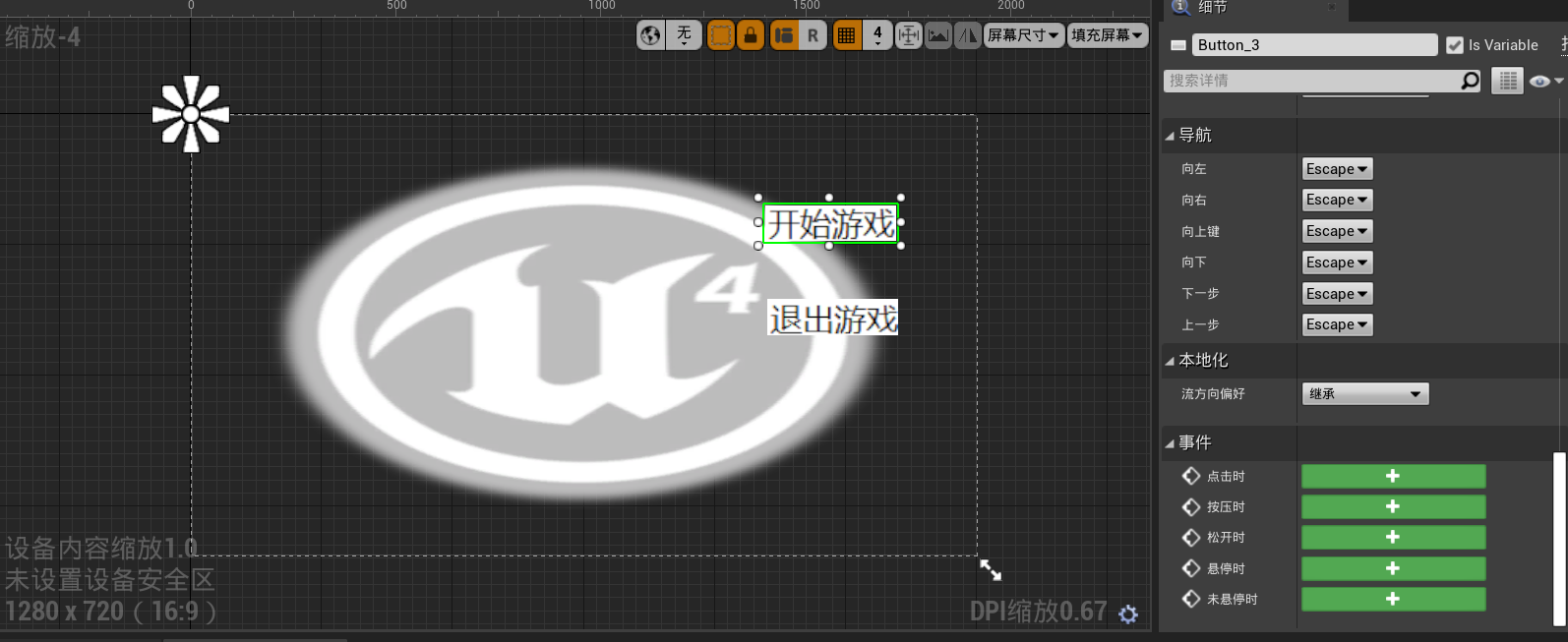Toggle the dashed widget outlines button
Image resolution: width=1568 pixels, height=642 pixels.
tap(721, 35)
